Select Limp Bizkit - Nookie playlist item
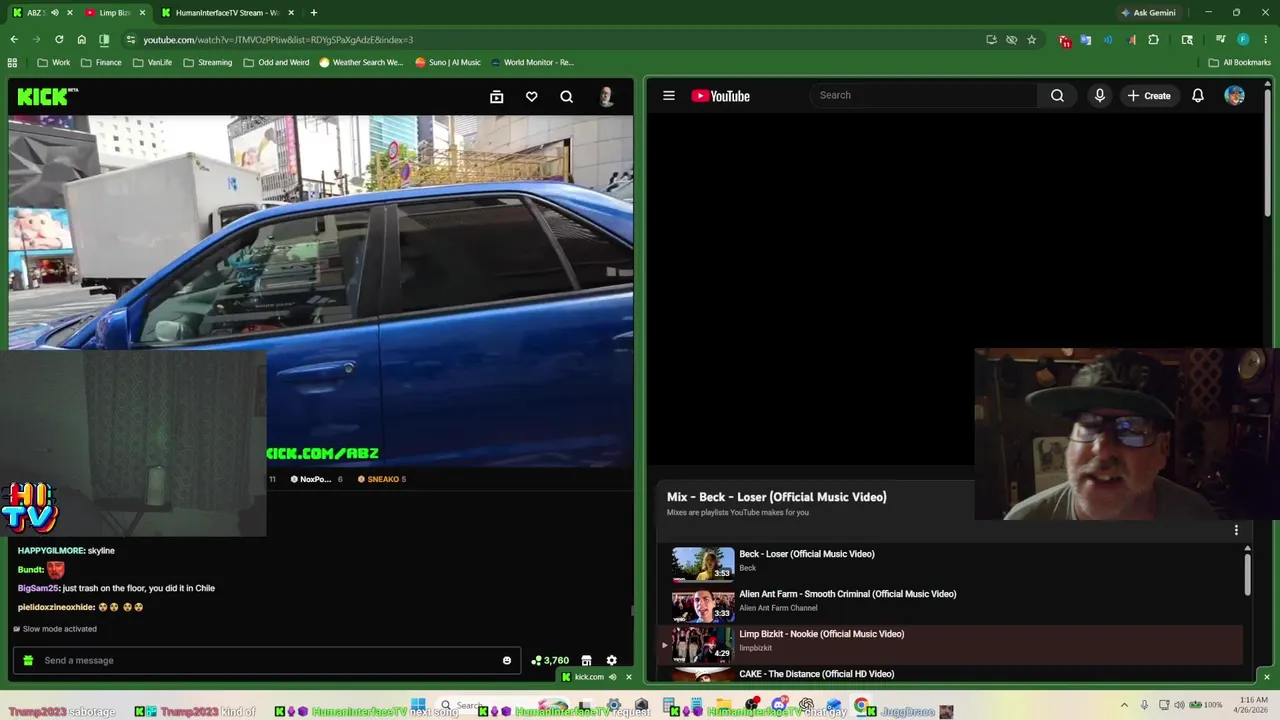 tap(950, 644)
